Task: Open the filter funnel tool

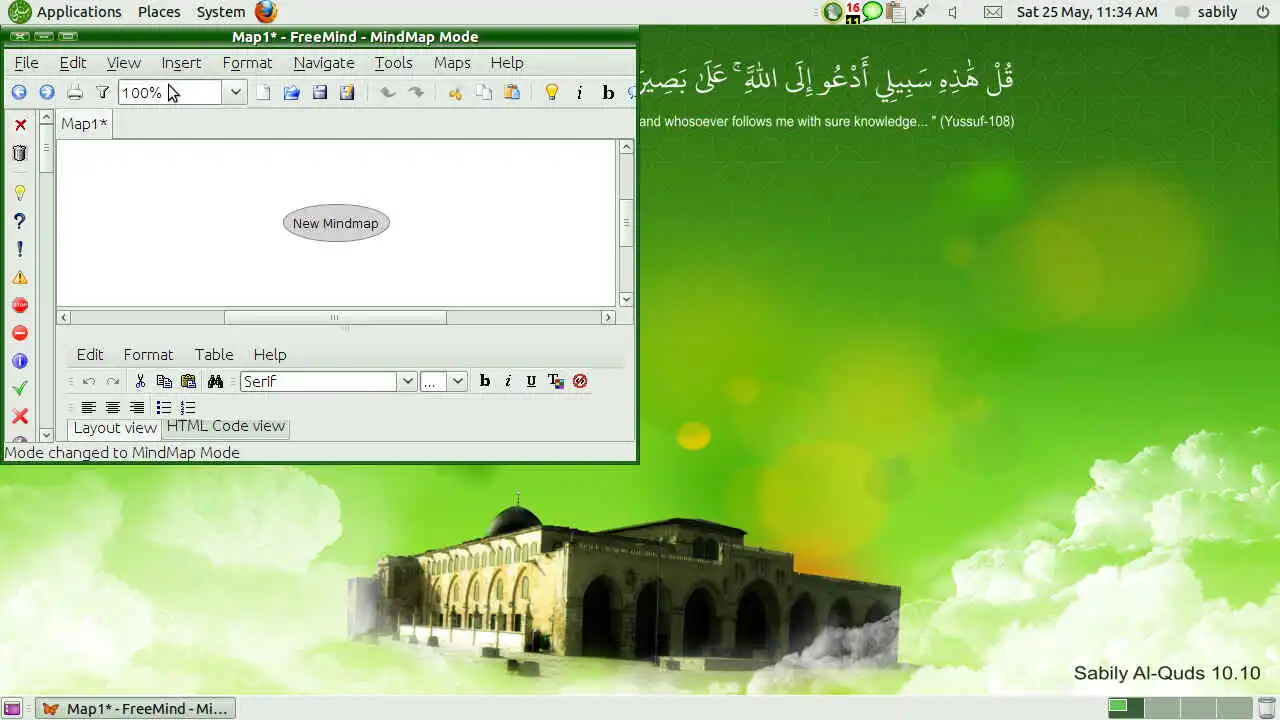Action: pos(102,92)
